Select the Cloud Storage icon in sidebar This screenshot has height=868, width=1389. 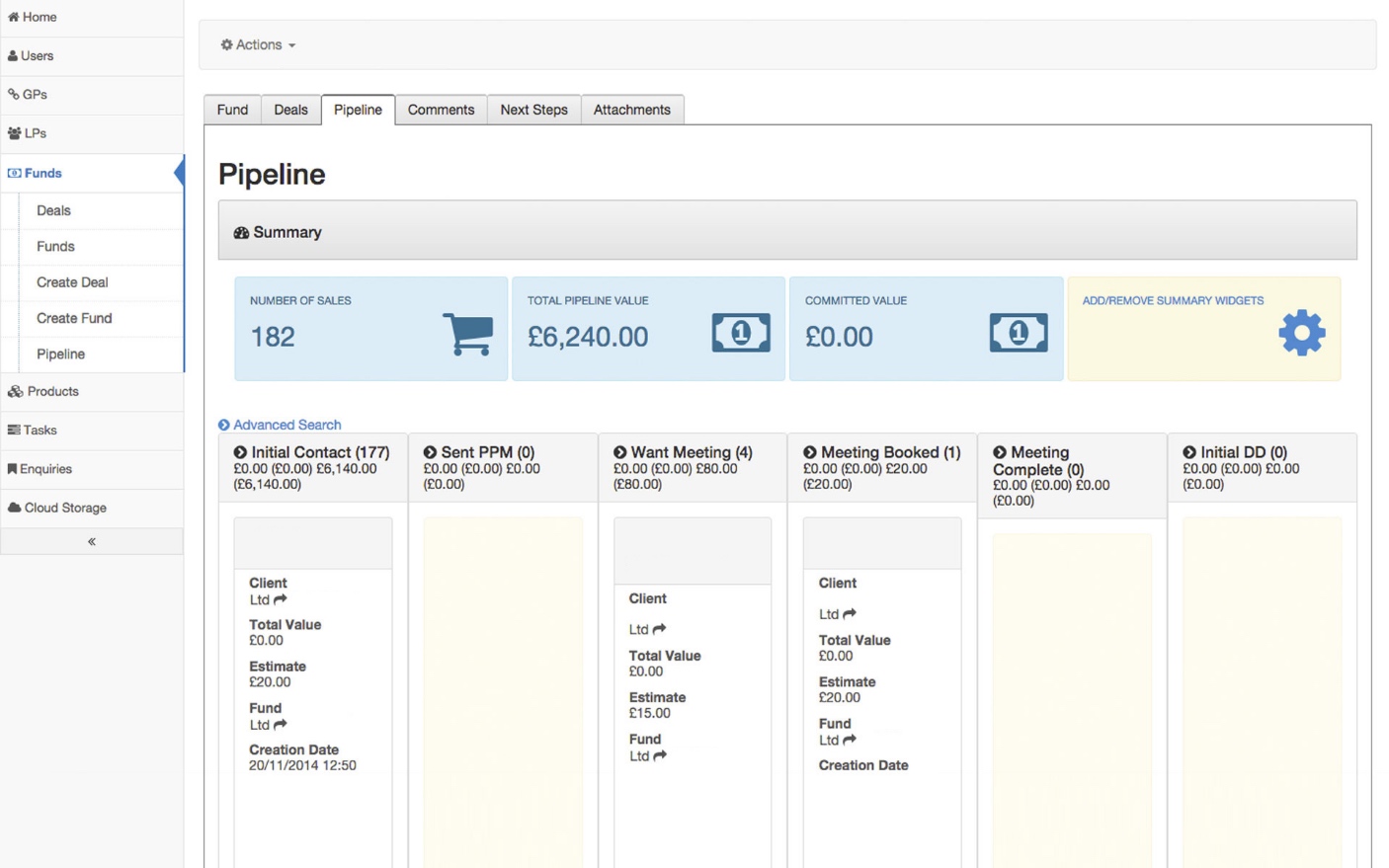click(x=14, y=508)
